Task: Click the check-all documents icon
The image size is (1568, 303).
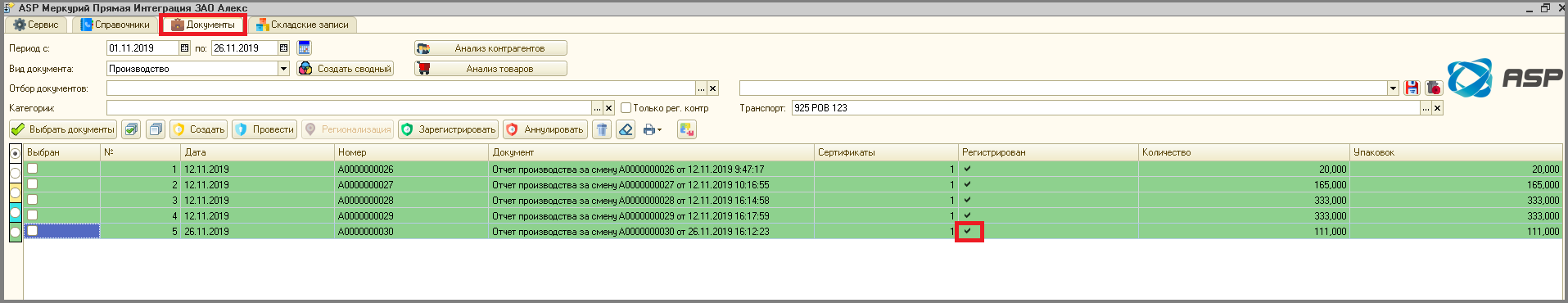Action: [131, 129]
